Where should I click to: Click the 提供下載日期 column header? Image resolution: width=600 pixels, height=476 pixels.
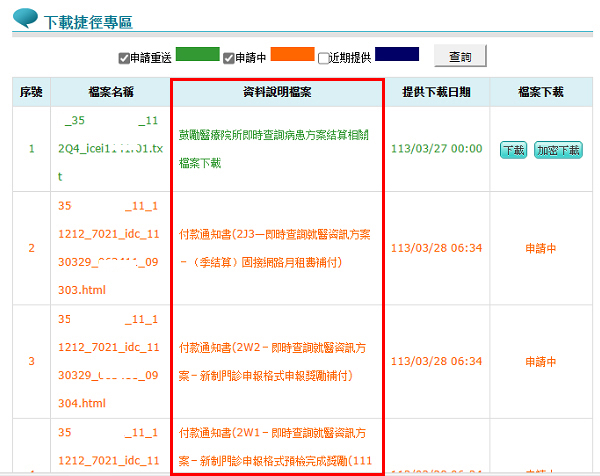point(436,92)
